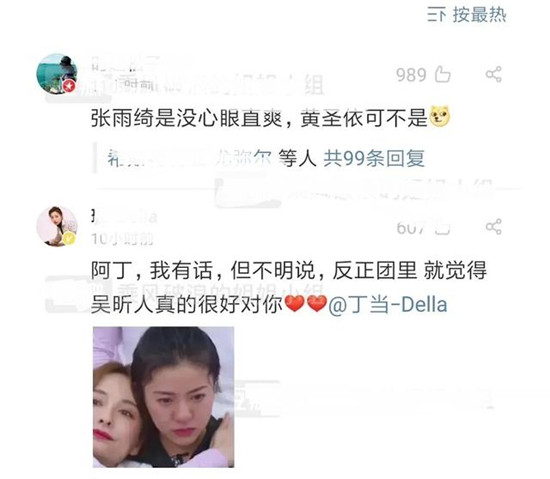This screenshot has width=550, height=479.
Task: Tap the heart emojis in second comment
Action: [306, 304]
